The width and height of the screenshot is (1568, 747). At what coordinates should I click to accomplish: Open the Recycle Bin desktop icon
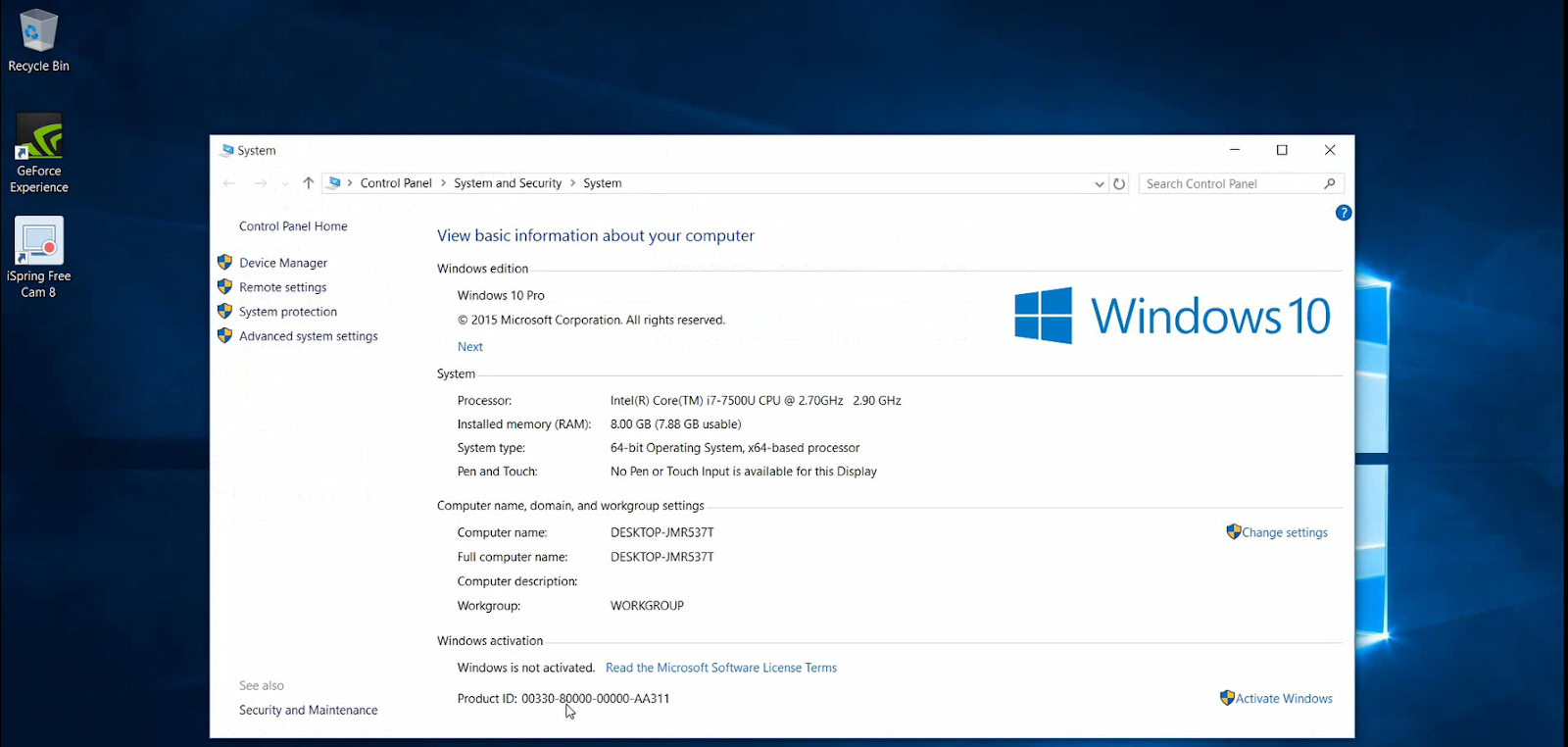click(38, 41)
